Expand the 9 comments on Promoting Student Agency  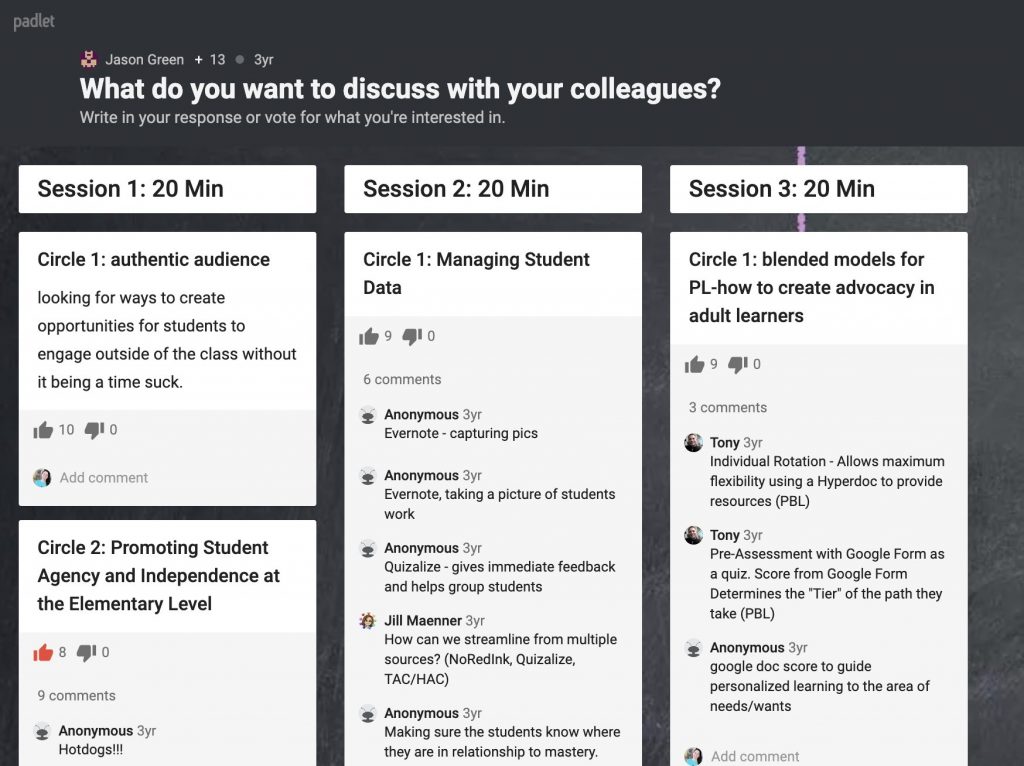[x=76, y=695]
